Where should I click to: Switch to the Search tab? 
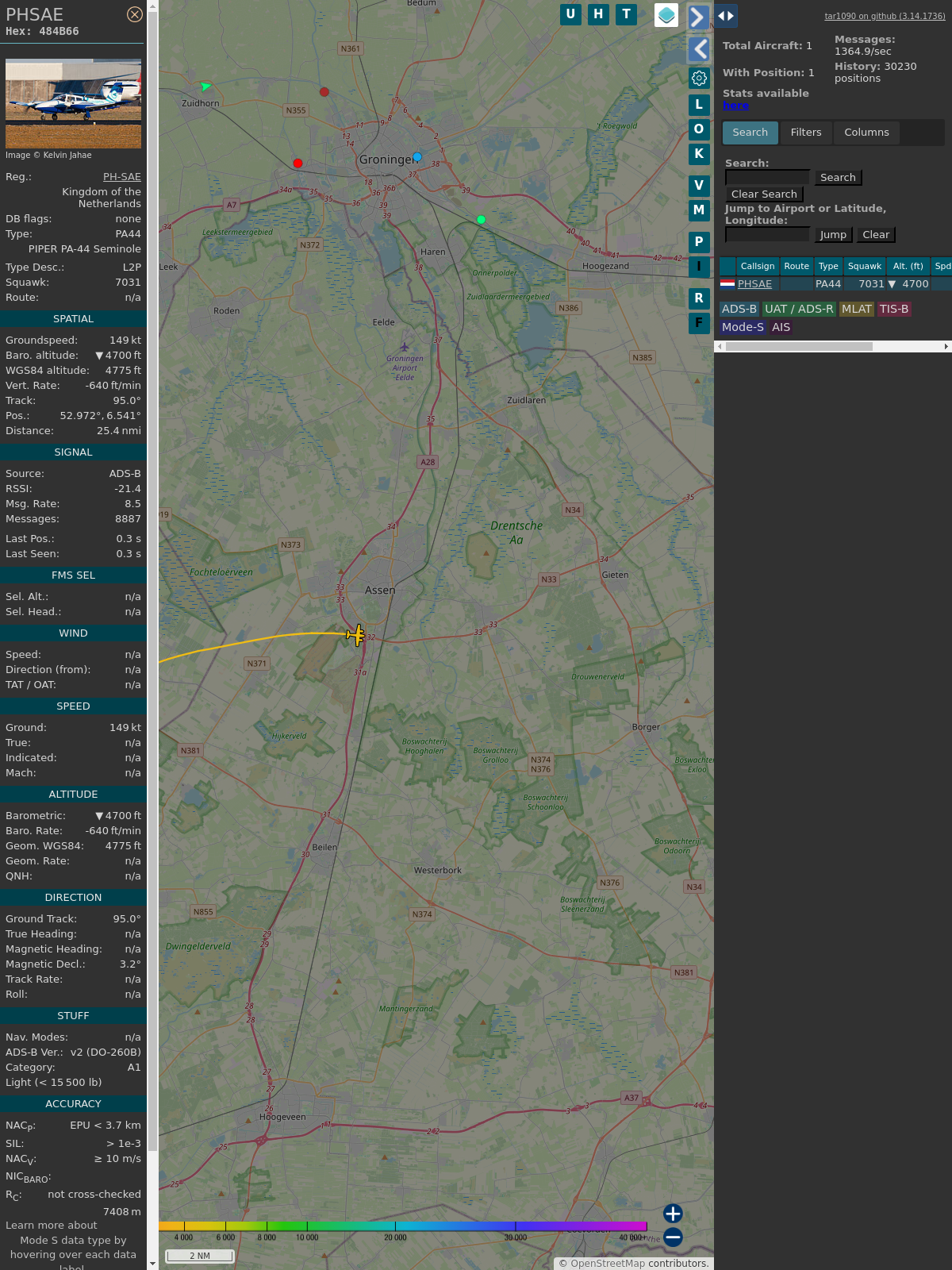click(750, 133)
